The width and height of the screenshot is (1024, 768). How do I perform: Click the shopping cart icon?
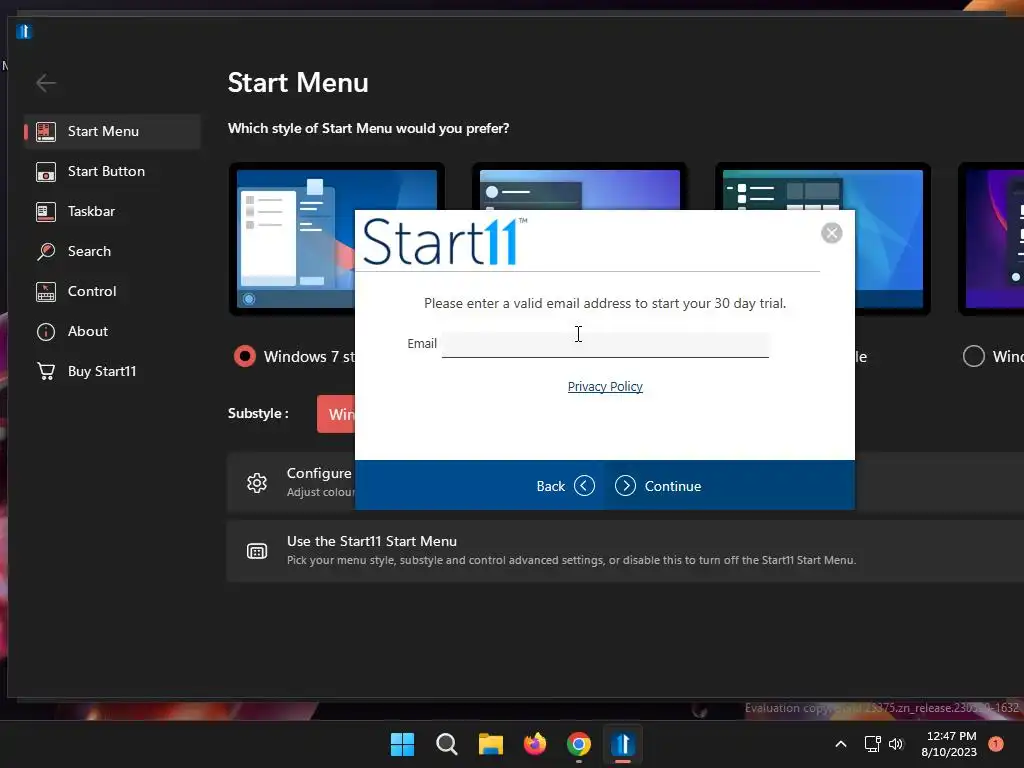pyautogui.click(x=46, y=371)
